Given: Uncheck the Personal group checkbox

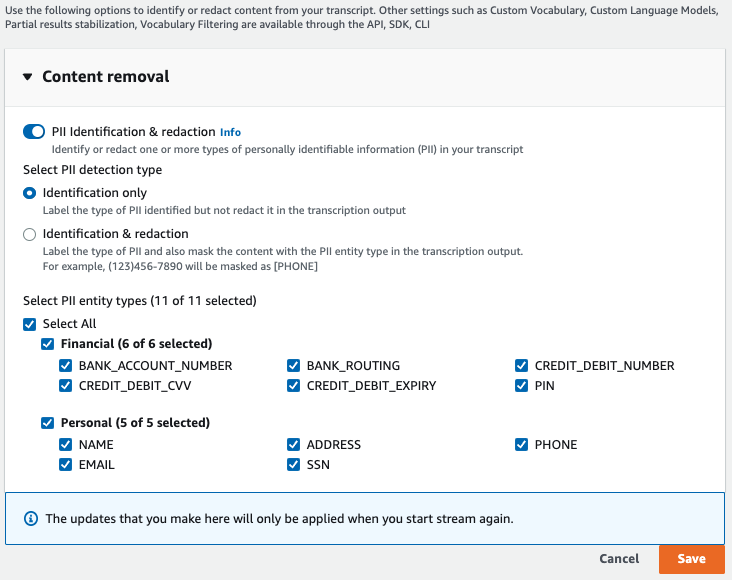Looking at the screenshot, I should [x=48, y=423].
